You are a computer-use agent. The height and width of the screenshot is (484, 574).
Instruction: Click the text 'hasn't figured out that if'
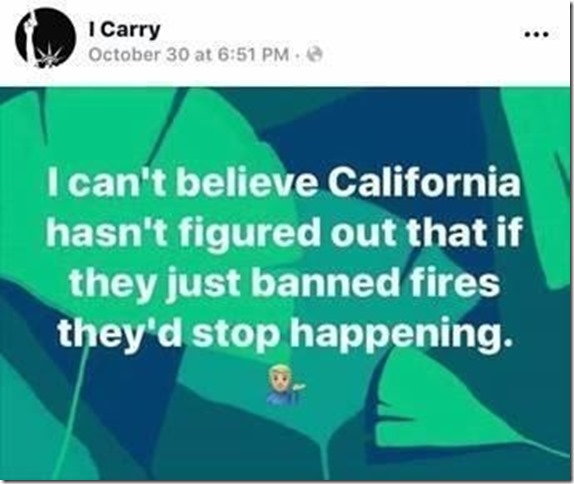284,233
